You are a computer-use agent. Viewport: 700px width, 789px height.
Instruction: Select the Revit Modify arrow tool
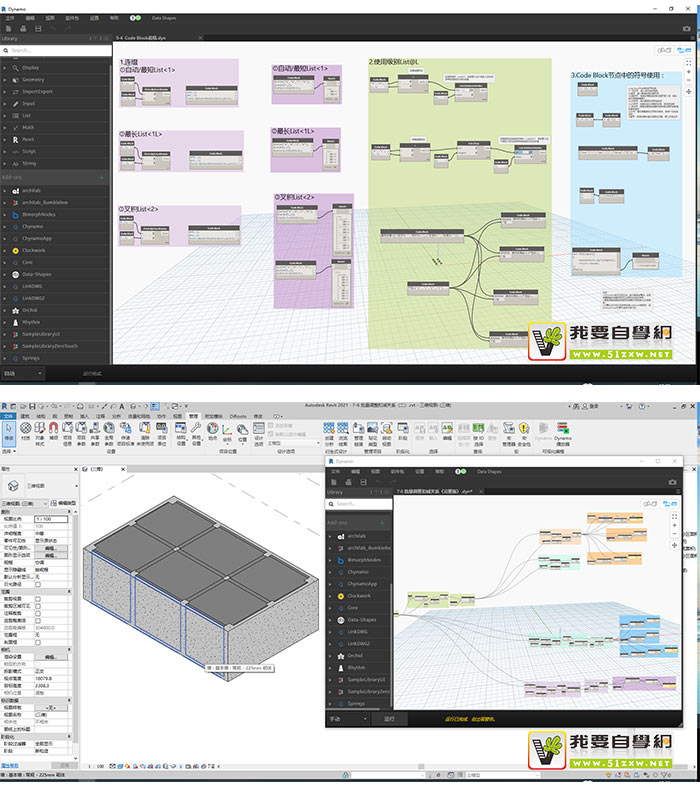pos(9,432)
